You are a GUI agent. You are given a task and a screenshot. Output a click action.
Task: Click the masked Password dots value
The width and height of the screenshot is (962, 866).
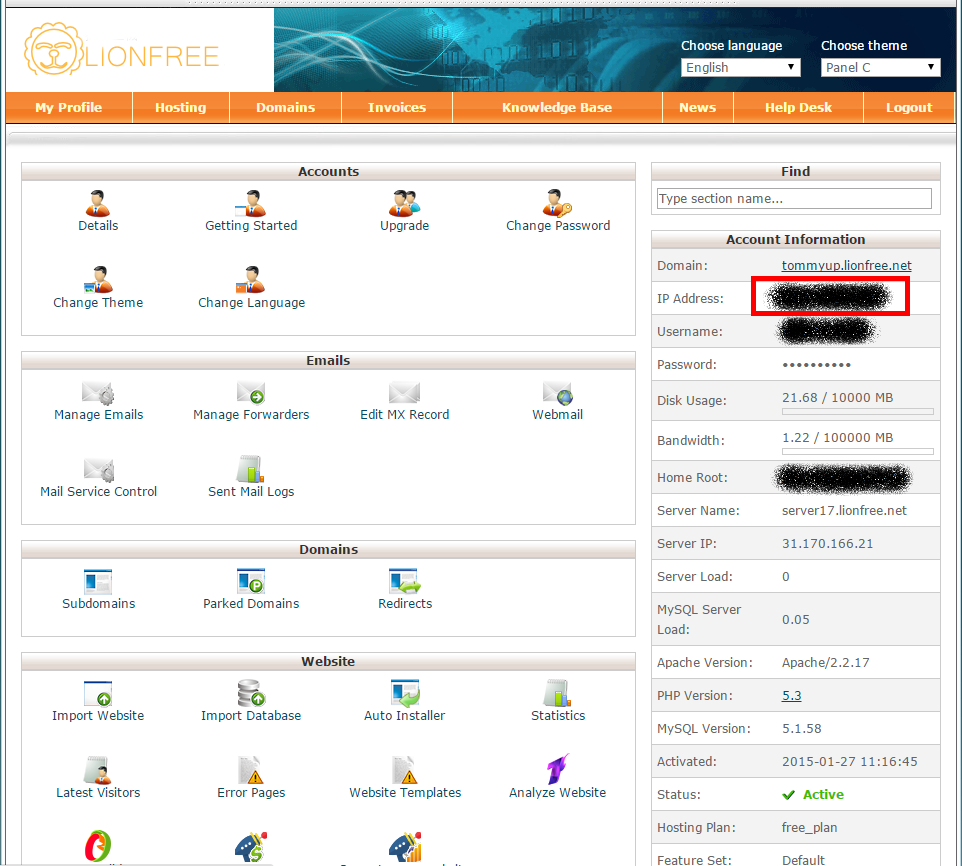[816, 365]
